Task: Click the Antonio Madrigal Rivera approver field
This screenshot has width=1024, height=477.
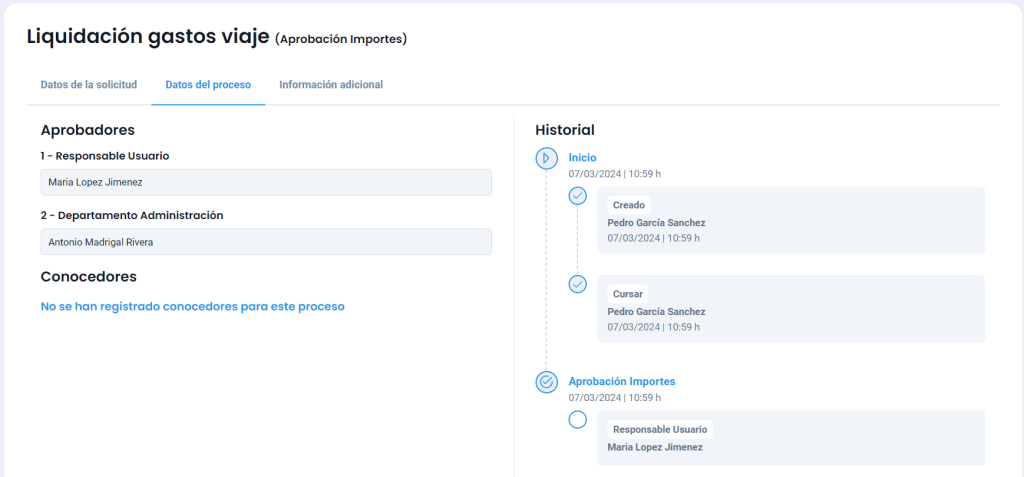Action: tap(266, 242)
